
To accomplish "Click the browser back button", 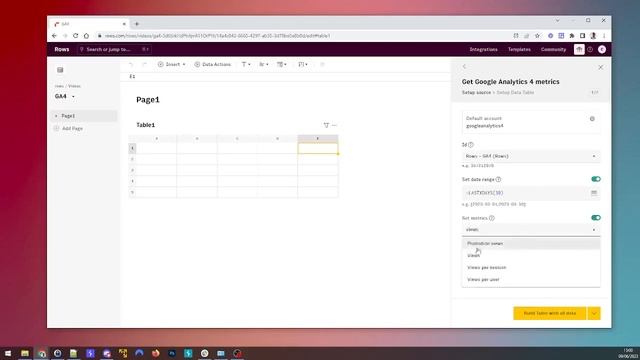I will point(54,36).
